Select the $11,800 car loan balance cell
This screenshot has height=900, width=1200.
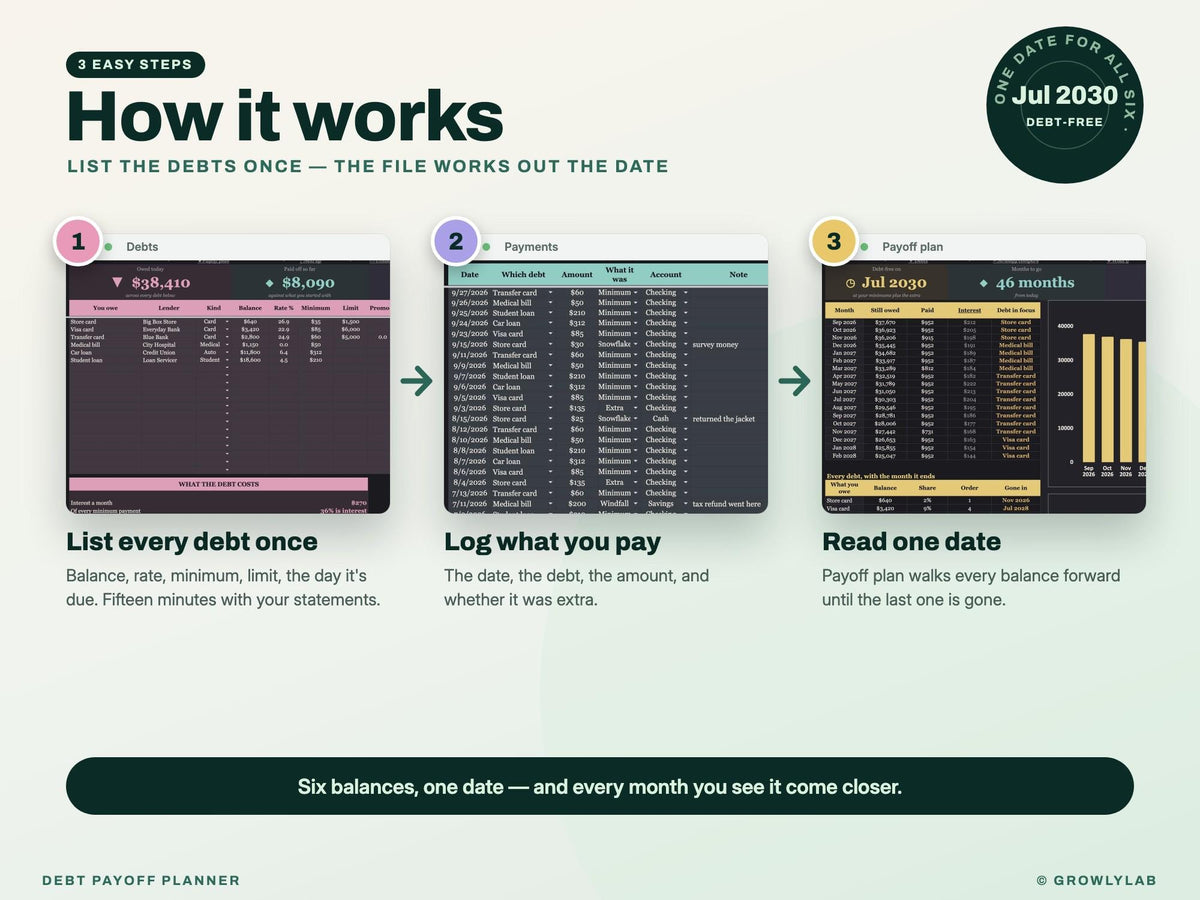coord(251,352)
